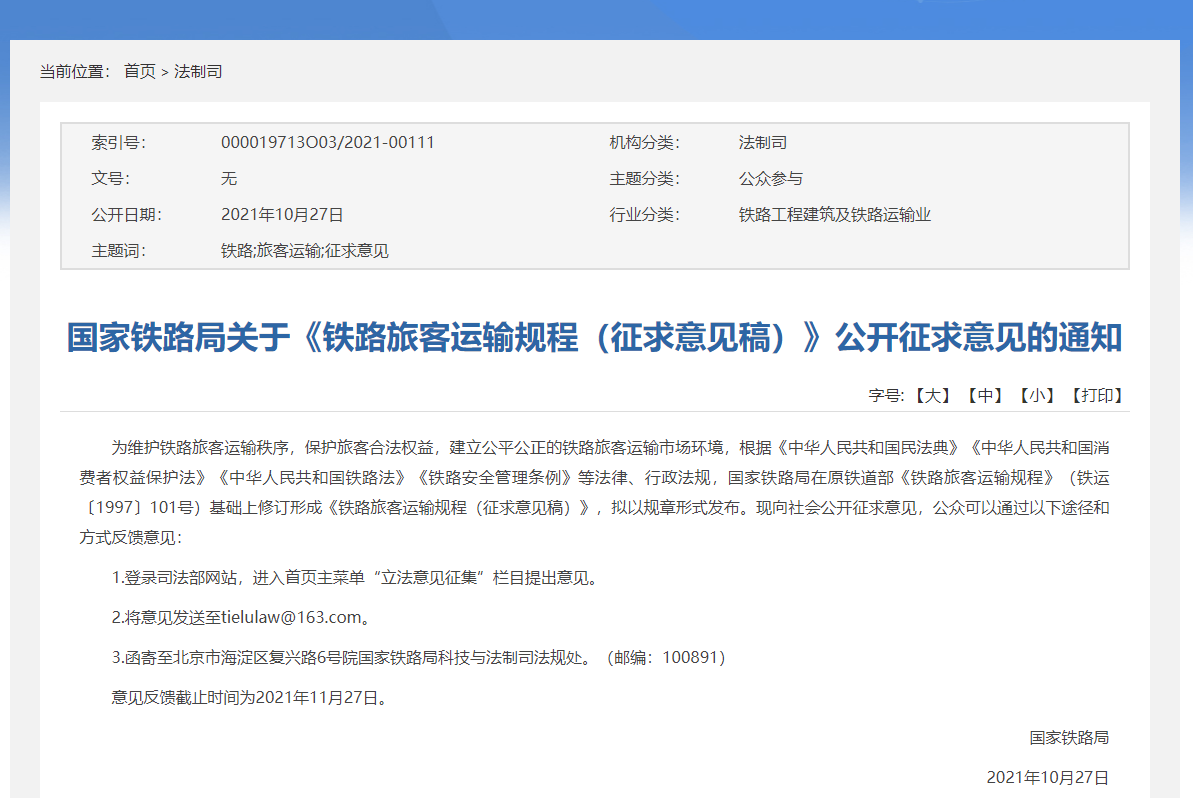The height and width of the screenshot is (798, 1193).
Task: Click the 公开日期 value in info table
Action: coord(282,215)
